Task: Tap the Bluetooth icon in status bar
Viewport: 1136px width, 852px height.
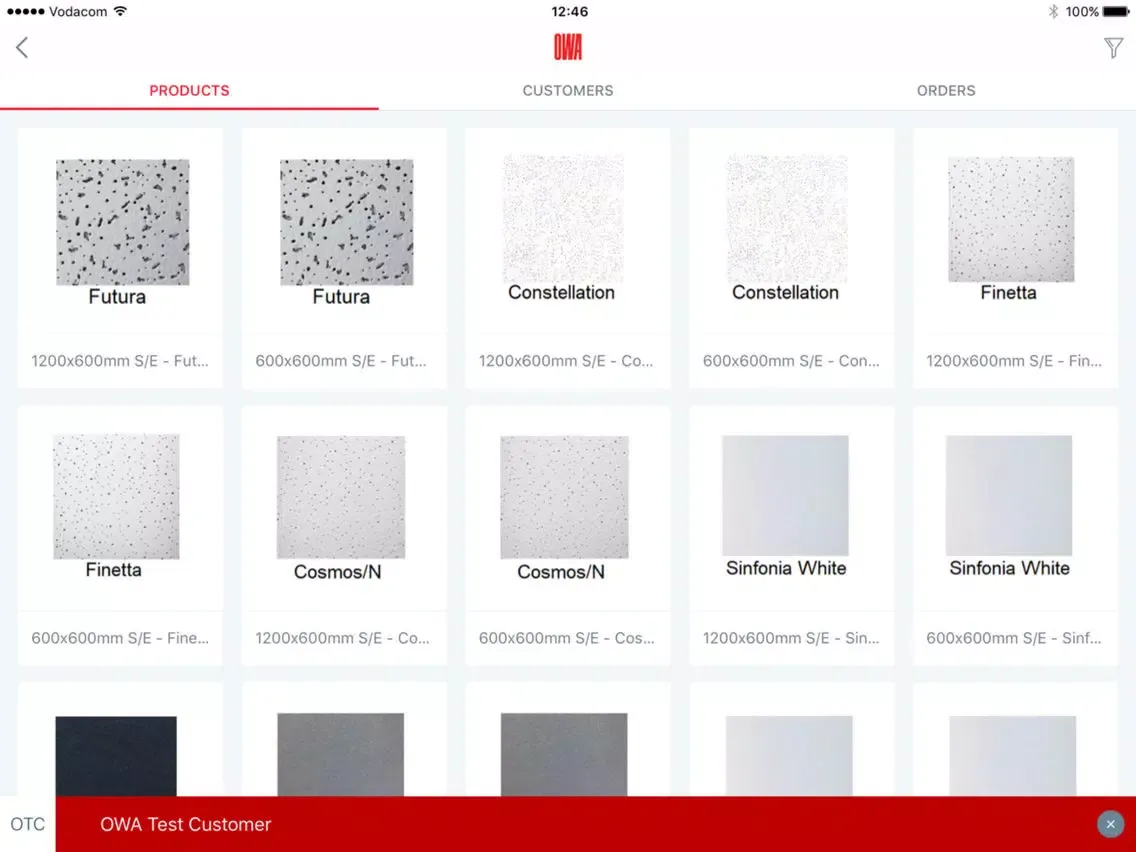Action: point(1053,12)
